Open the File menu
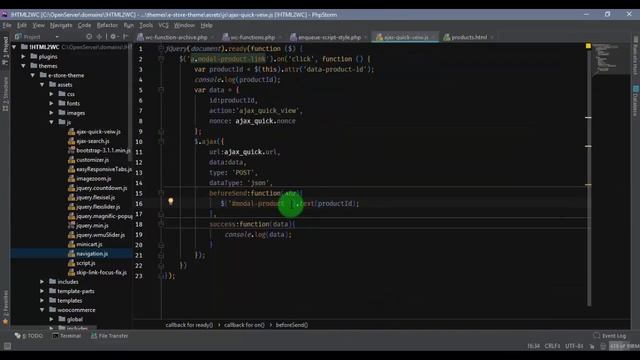Viewport: 640px width, 360px height. 7,25
